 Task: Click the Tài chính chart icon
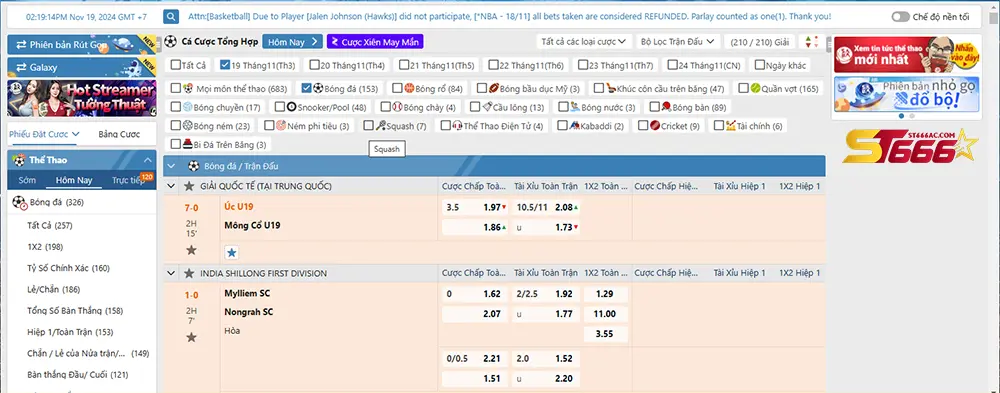731,126
